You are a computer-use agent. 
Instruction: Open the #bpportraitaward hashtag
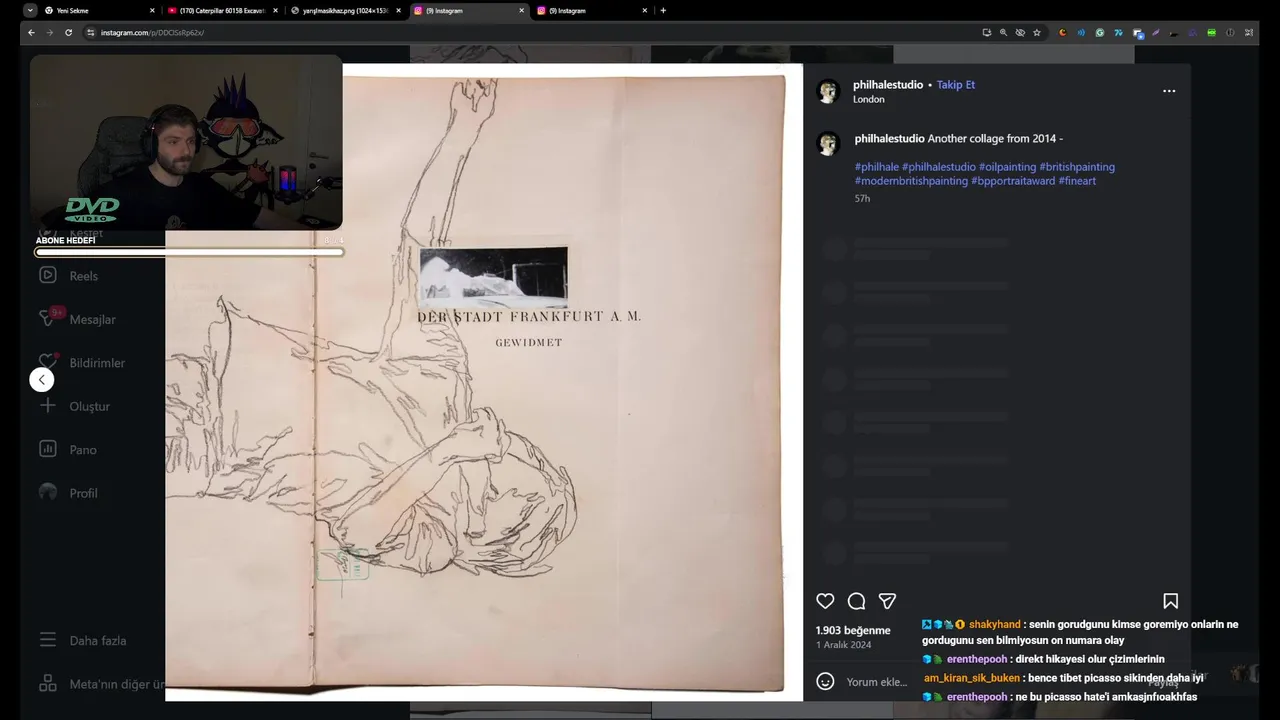pyautogui.click(x=1013, y=181)
